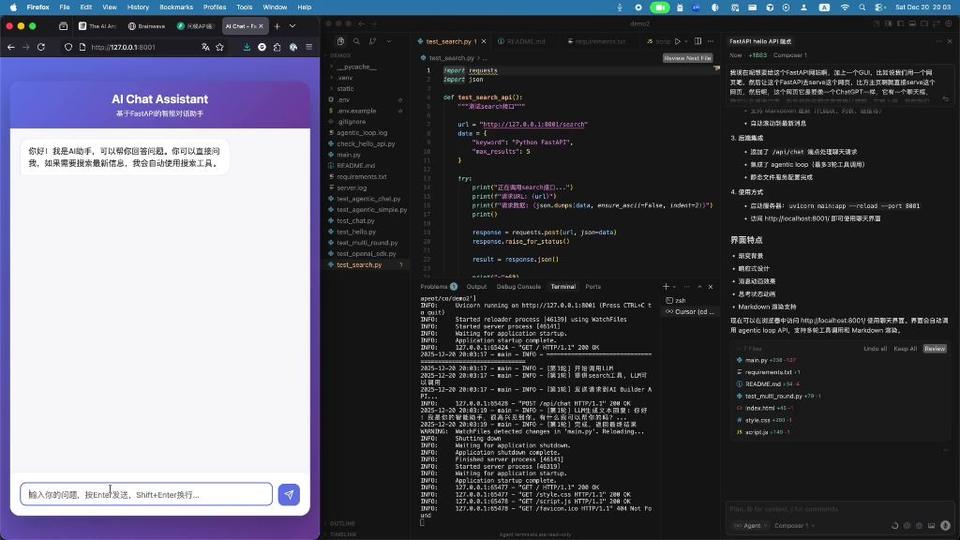Open the Search icon in Cursor sidebar
960x540 pixels.
356,41
